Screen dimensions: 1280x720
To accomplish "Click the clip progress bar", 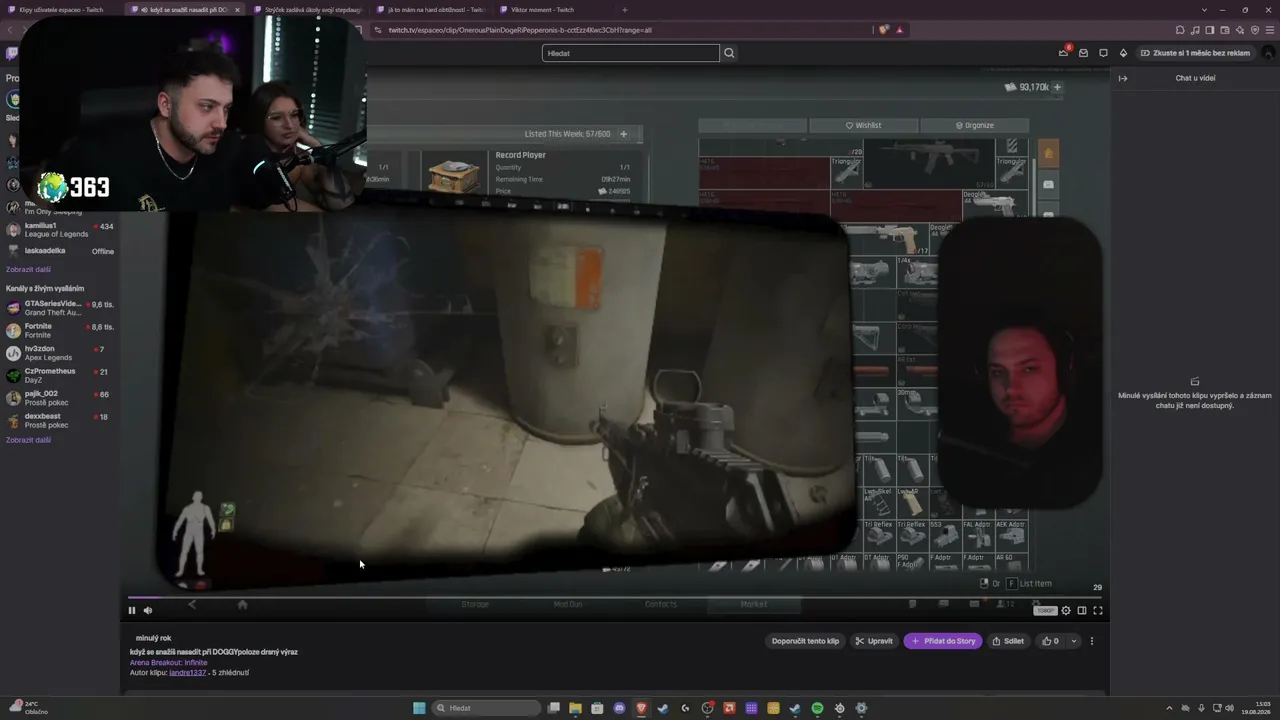I will click(x=615, y=598).
